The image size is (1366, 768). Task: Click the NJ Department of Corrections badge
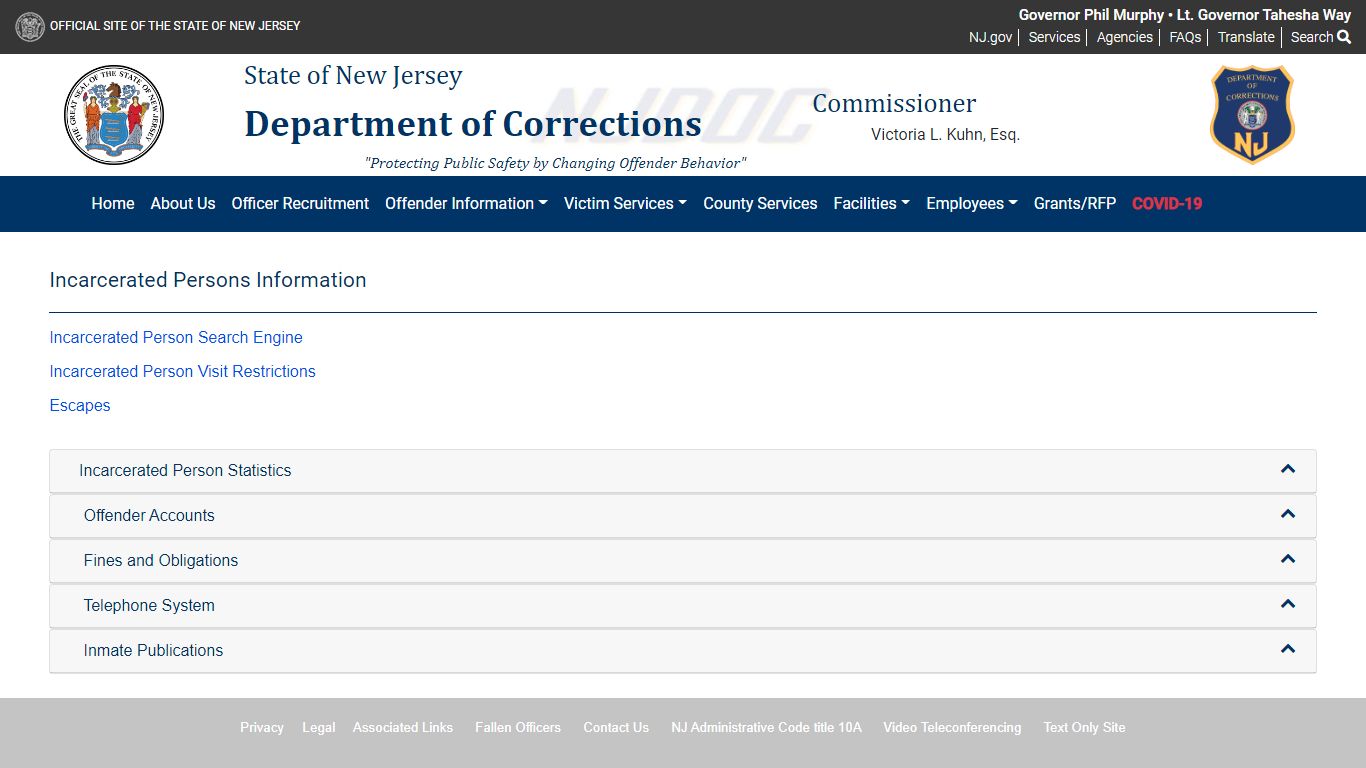[x=1252, y=115]
